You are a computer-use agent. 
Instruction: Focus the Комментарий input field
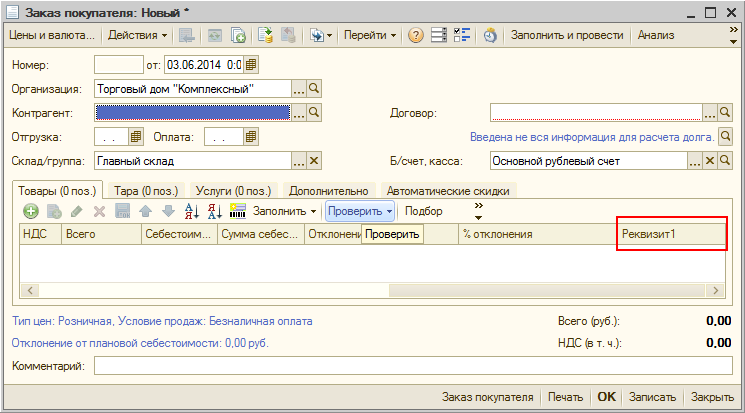413,366
